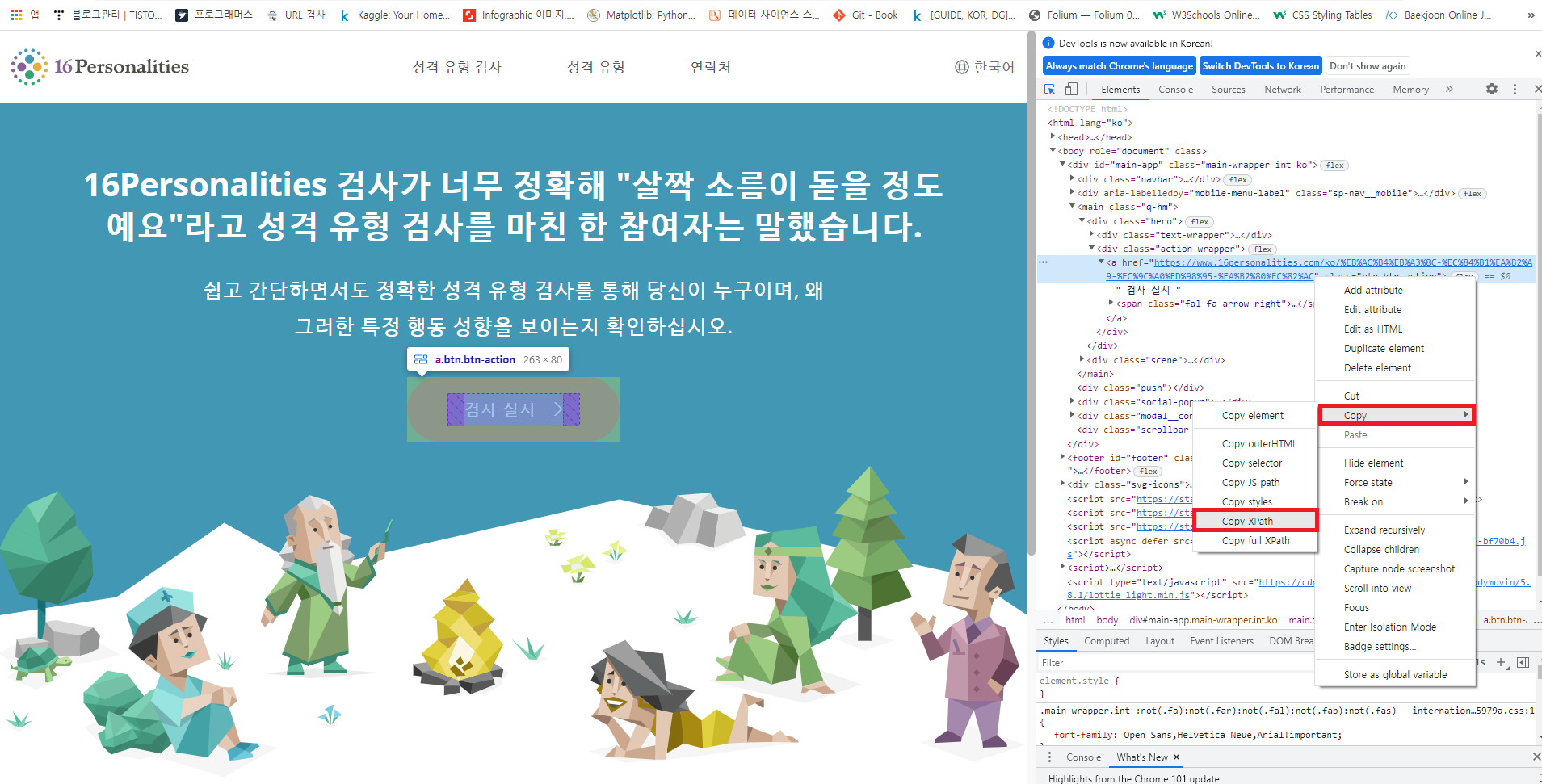Collapse the main q-hm node

(x=1072, y=206)
